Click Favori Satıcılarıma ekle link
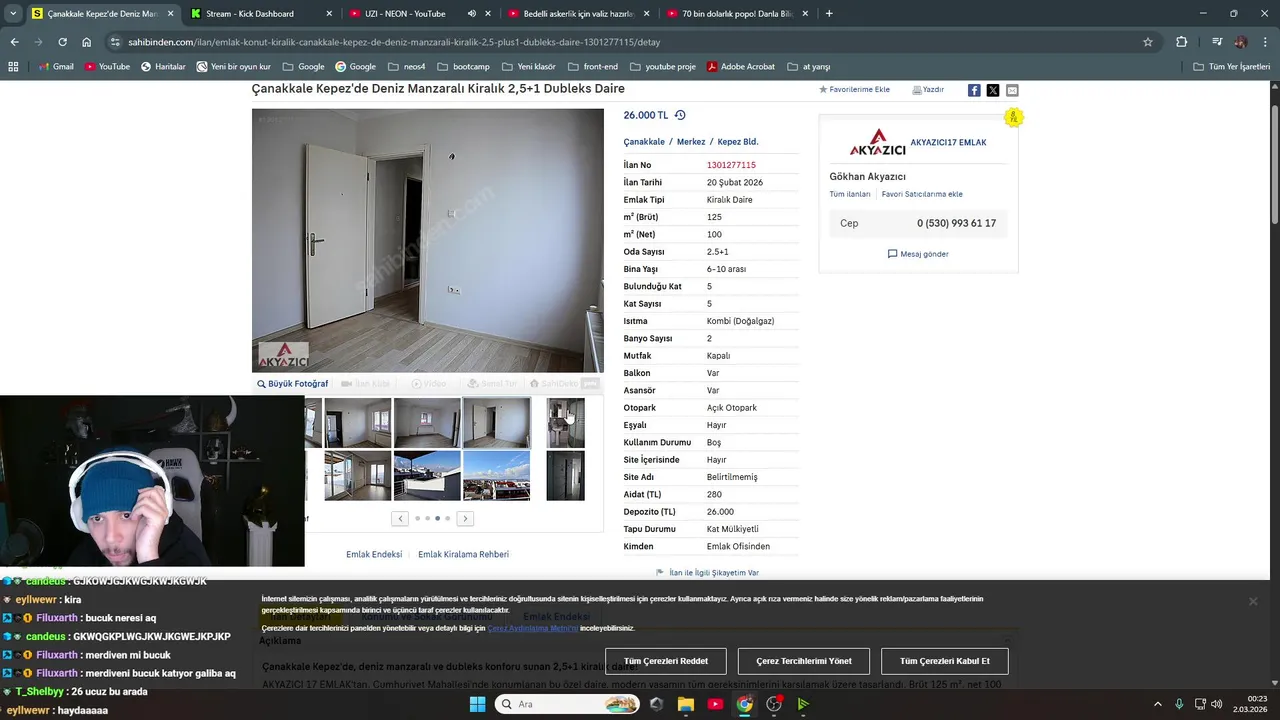The image size is (1280, 720). coord(922,194)
